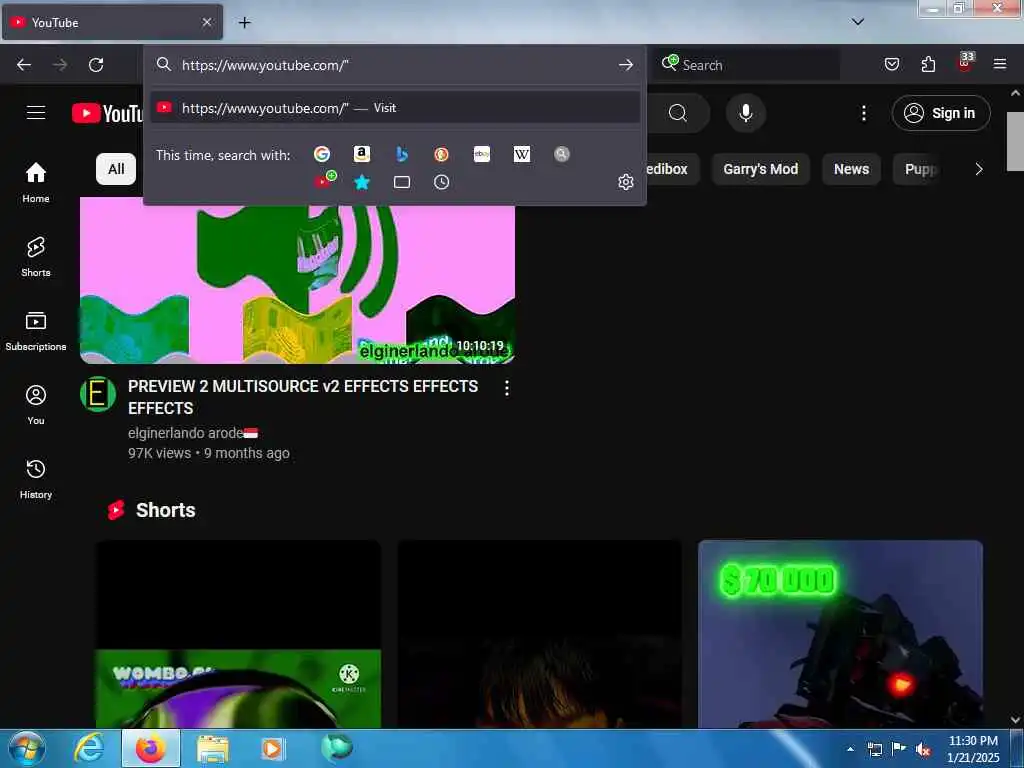The width and height of the screenshot is (1024, 768).
Task: Visit https://www.youtube.com/ suggestion row
Action: [x=395, y=108]
